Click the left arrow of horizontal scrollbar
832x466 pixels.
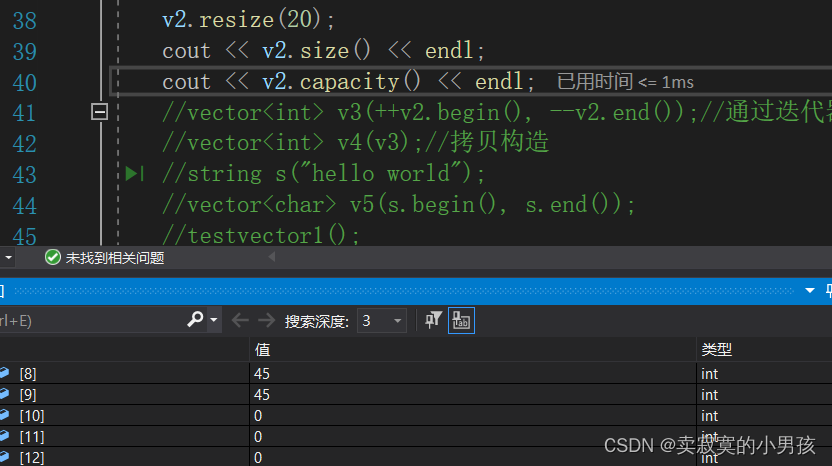tap(272, 257)
